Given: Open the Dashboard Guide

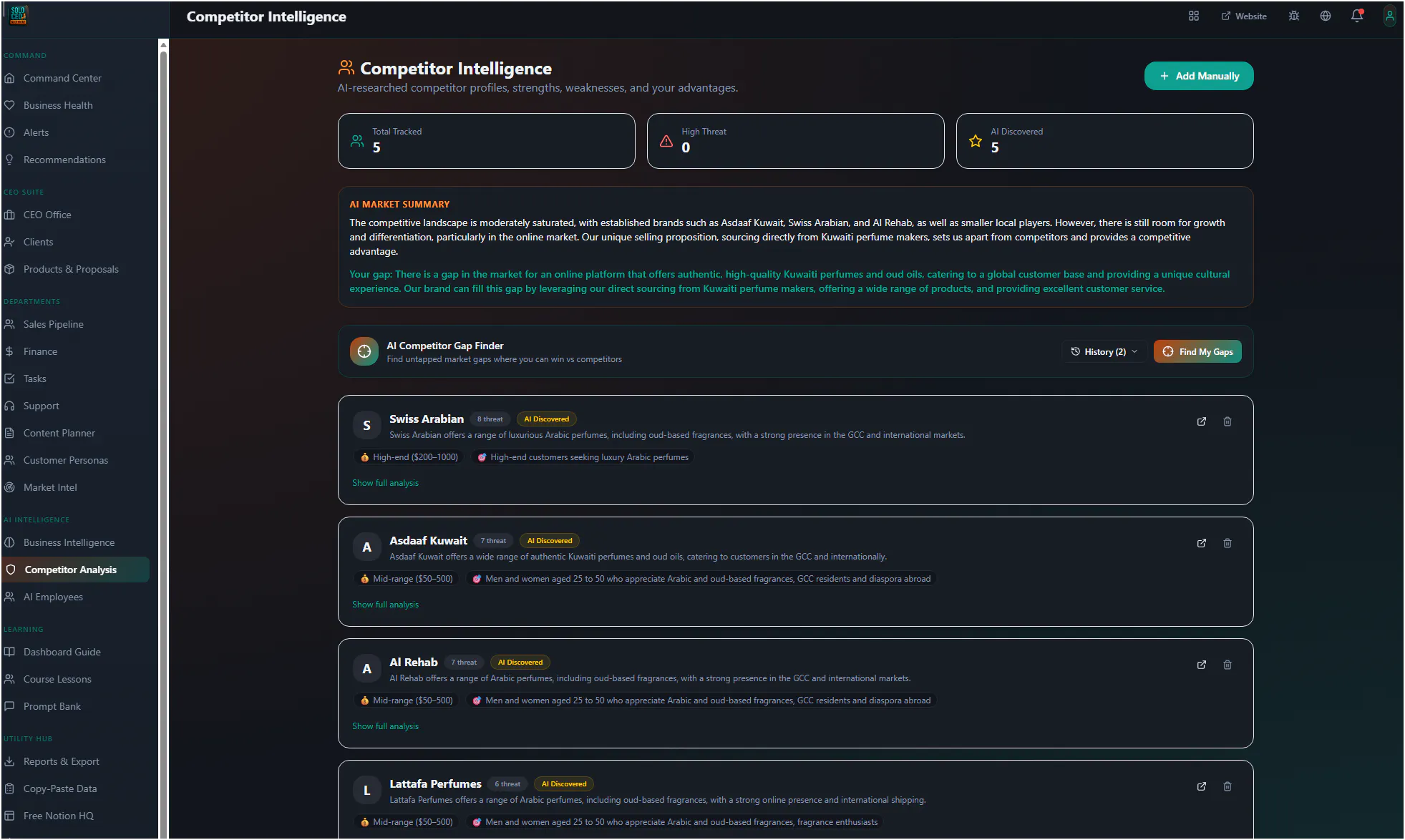Looking at the screenshot, I should 76,652.
